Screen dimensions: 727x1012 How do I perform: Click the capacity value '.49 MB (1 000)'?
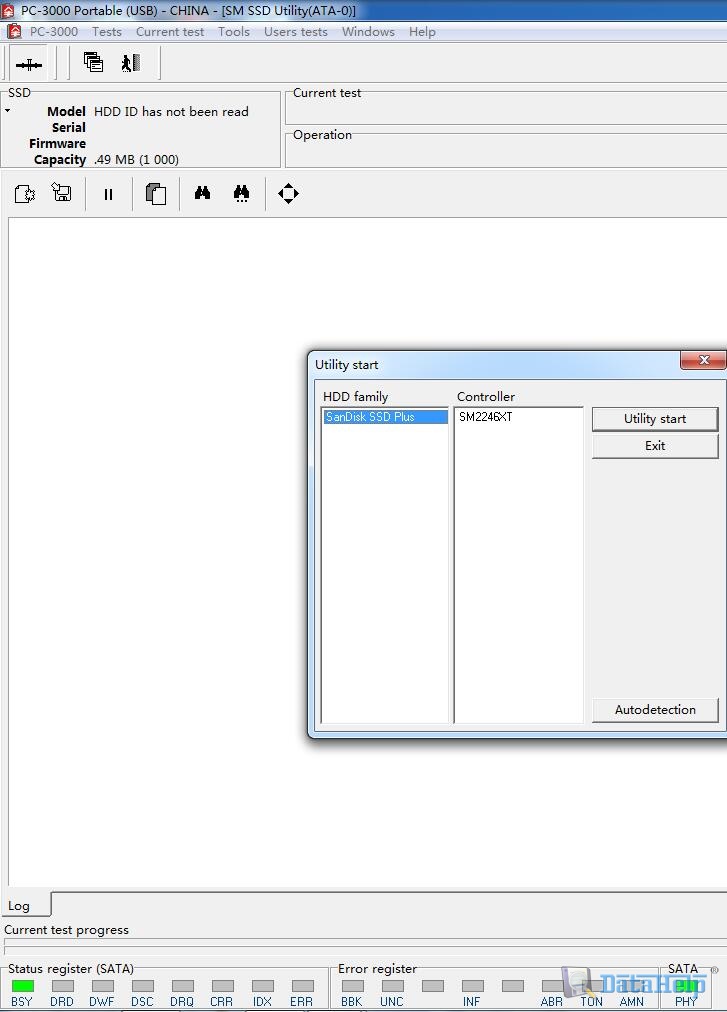(x=136, y=159)
